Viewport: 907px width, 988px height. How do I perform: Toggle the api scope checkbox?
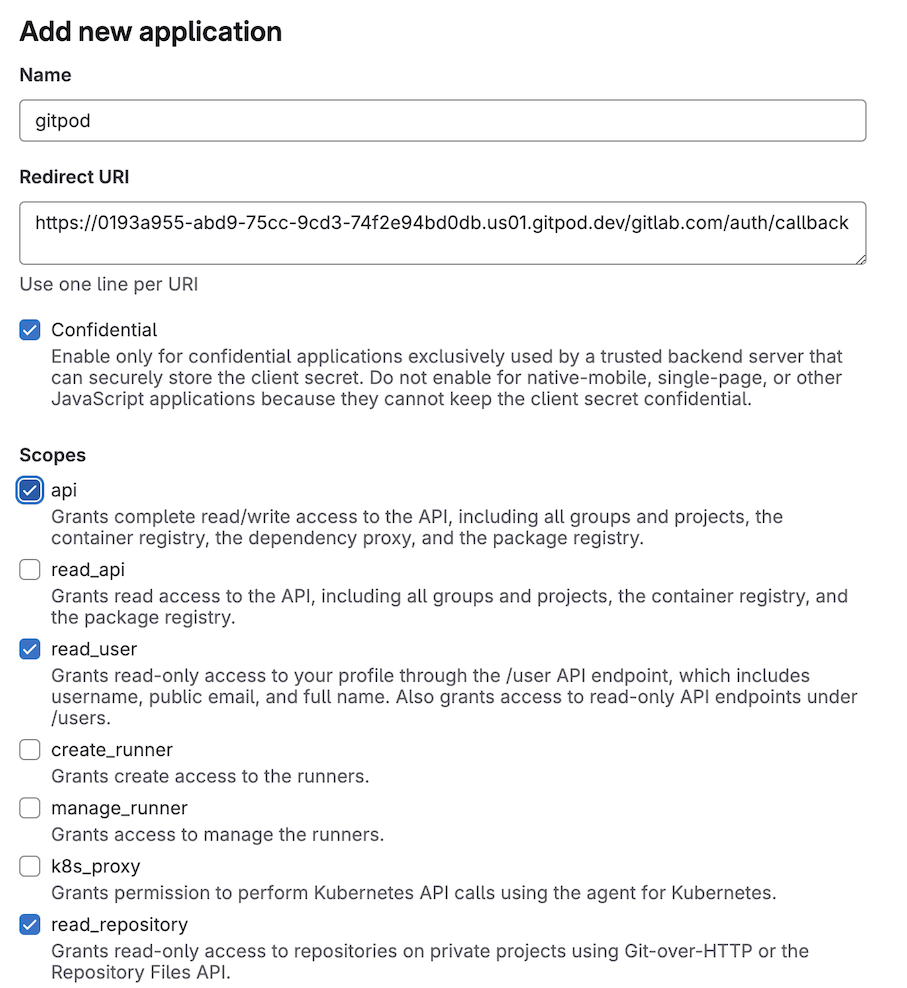tap(30, 490)
